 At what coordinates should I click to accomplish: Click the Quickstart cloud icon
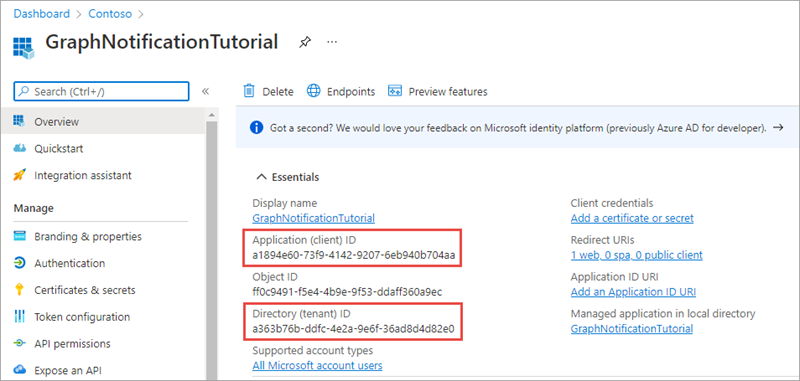(19, 148)
